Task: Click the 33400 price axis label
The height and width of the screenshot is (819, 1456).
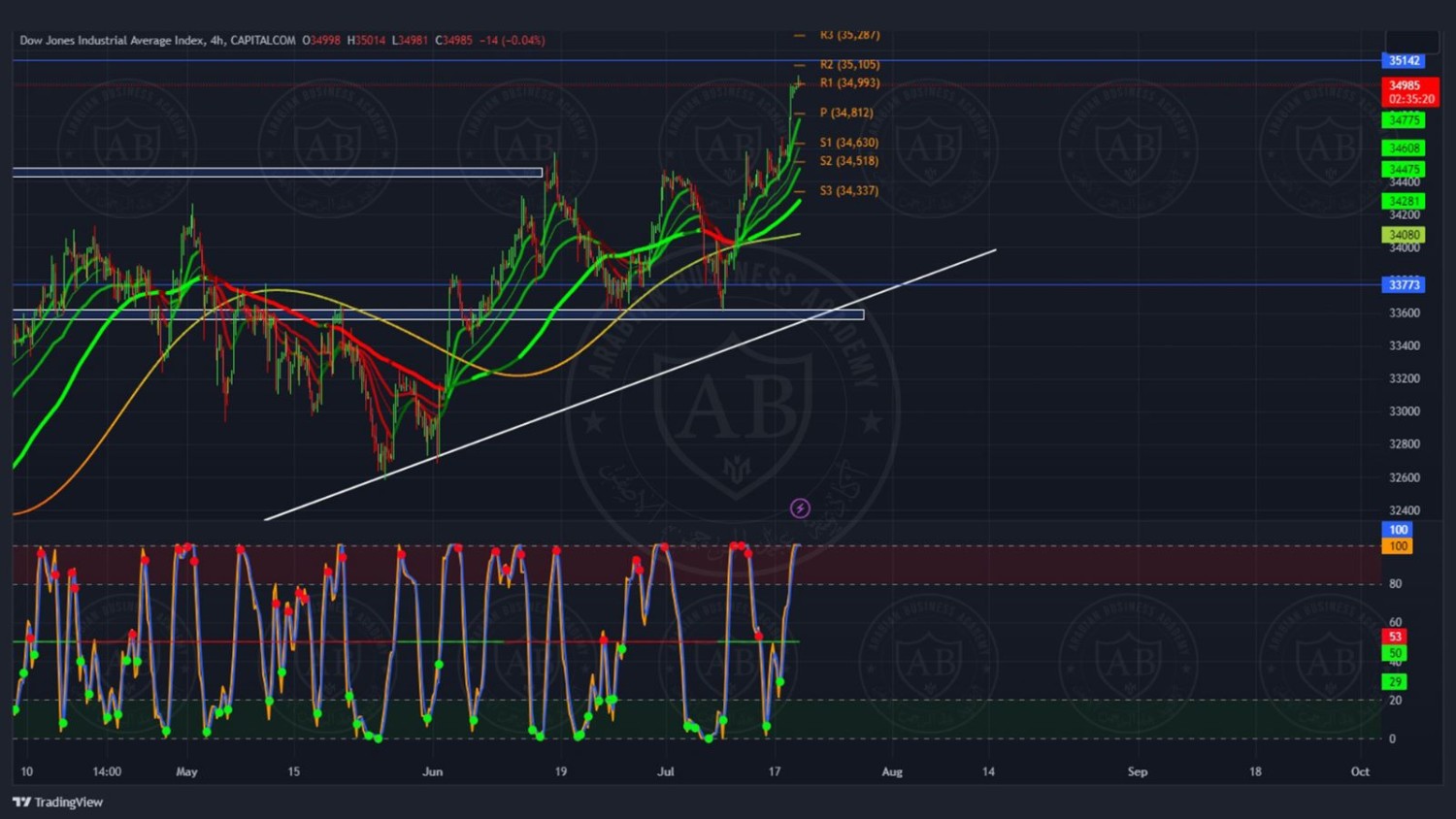Action: point(1404,346)
